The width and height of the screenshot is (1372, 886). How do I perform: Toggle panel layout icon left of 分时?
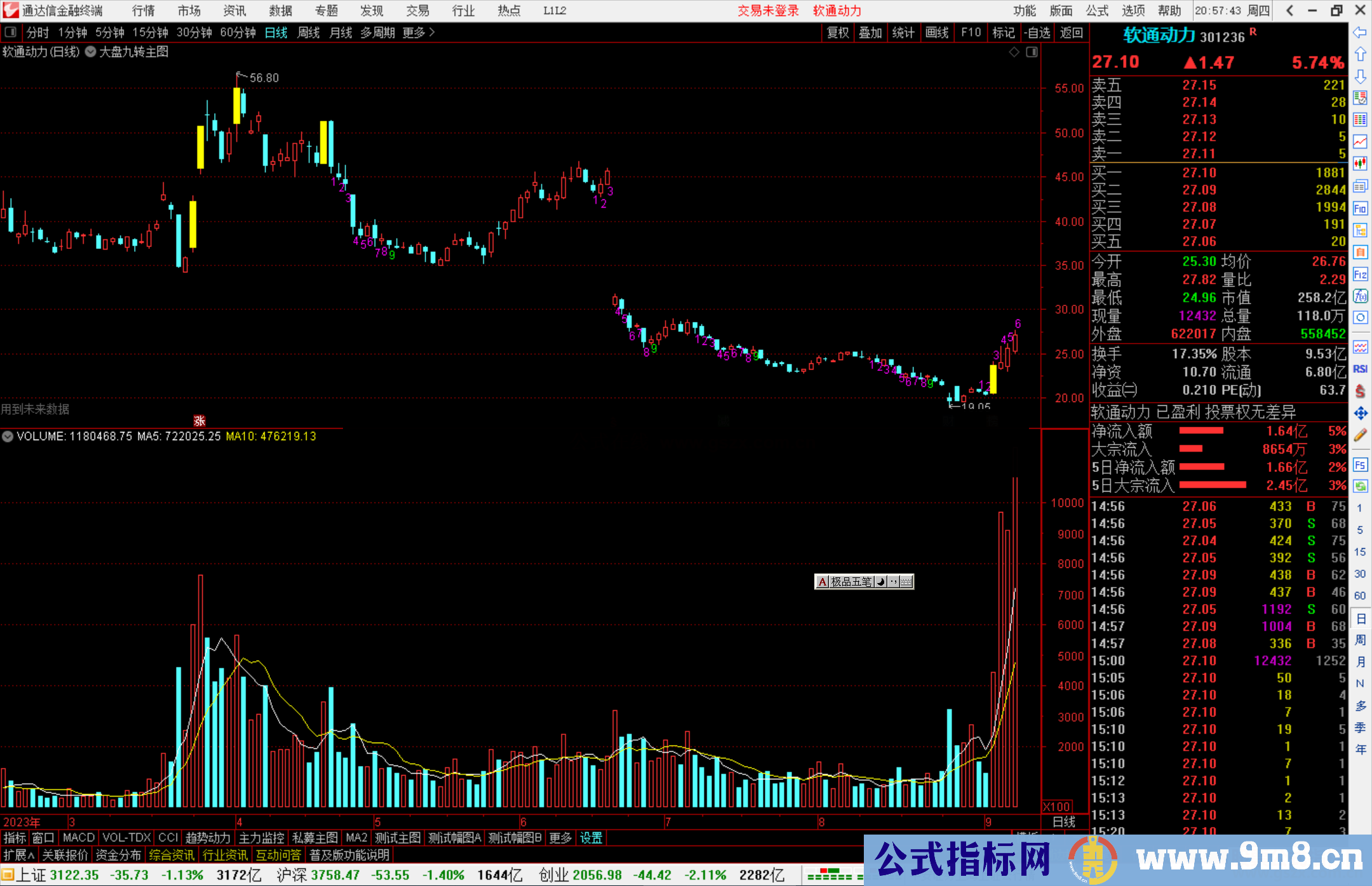tap(11, 32)
